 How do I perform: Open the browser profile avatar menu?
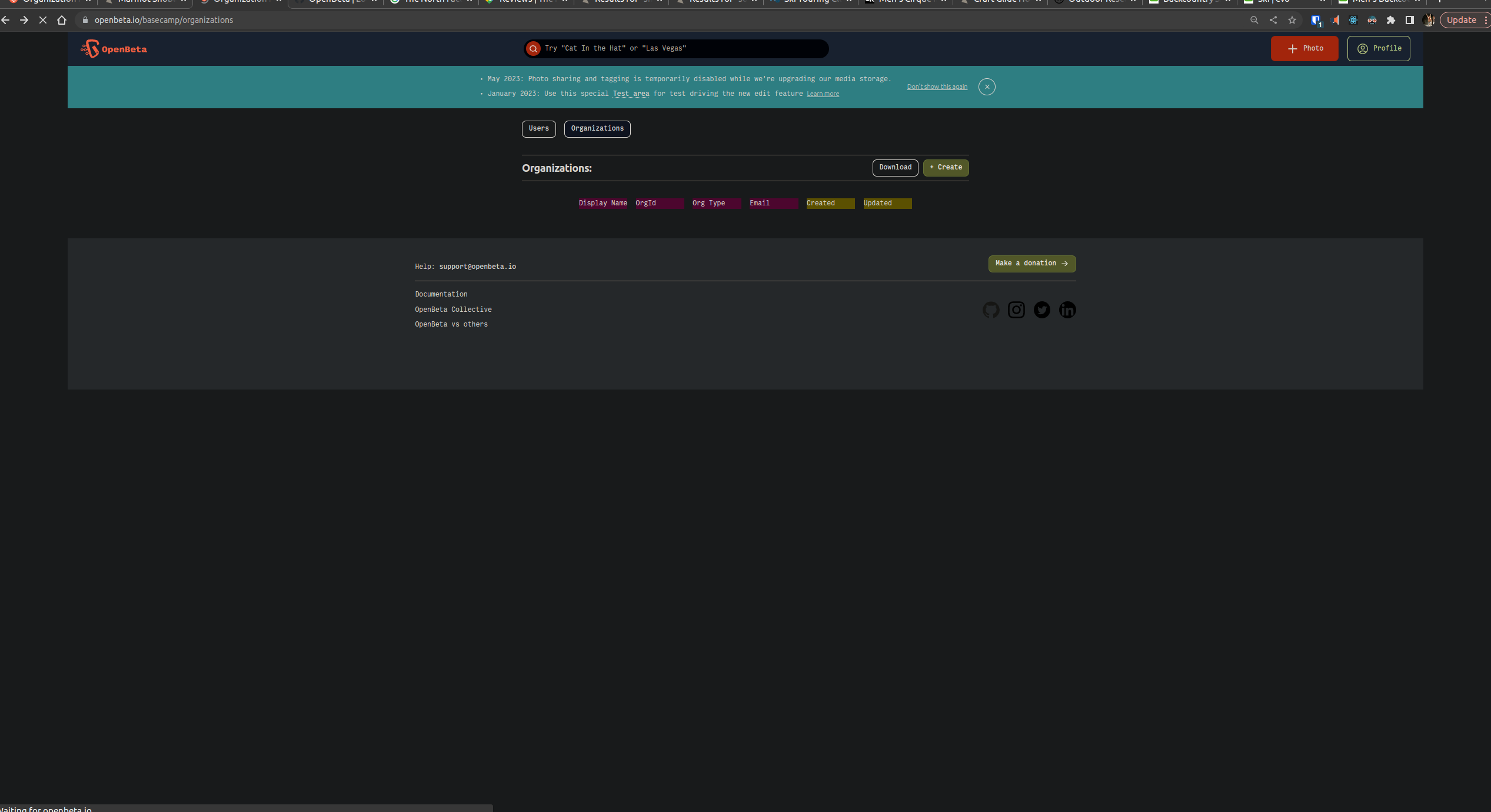[x=1429, y=20]
